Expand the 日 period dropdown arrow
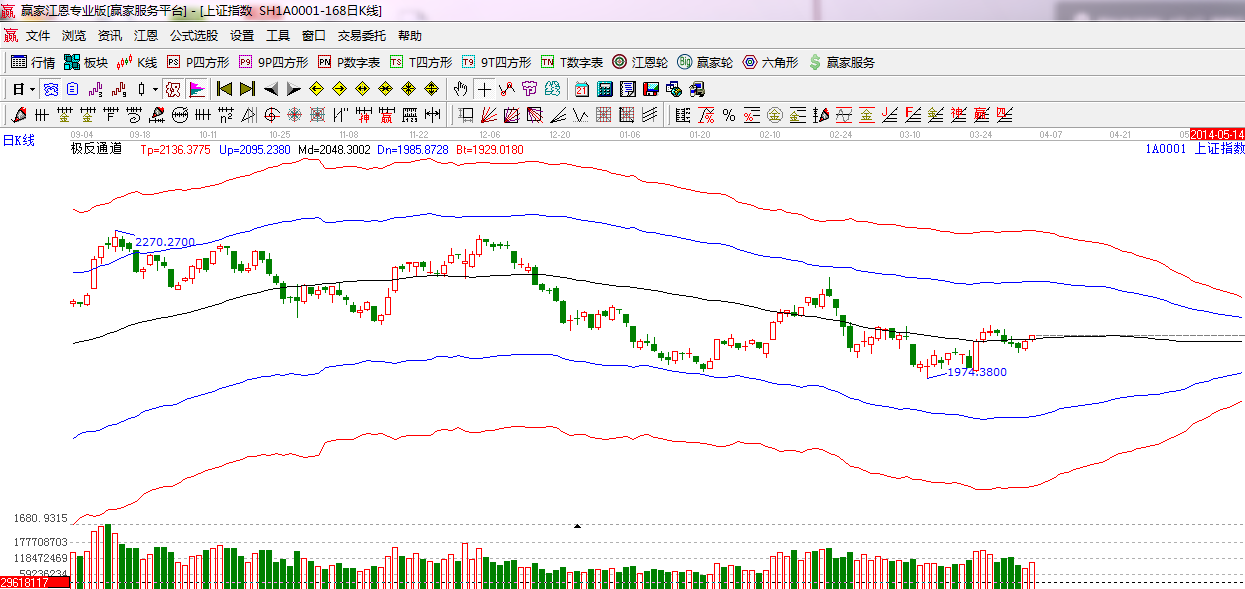 pos(31,89)
